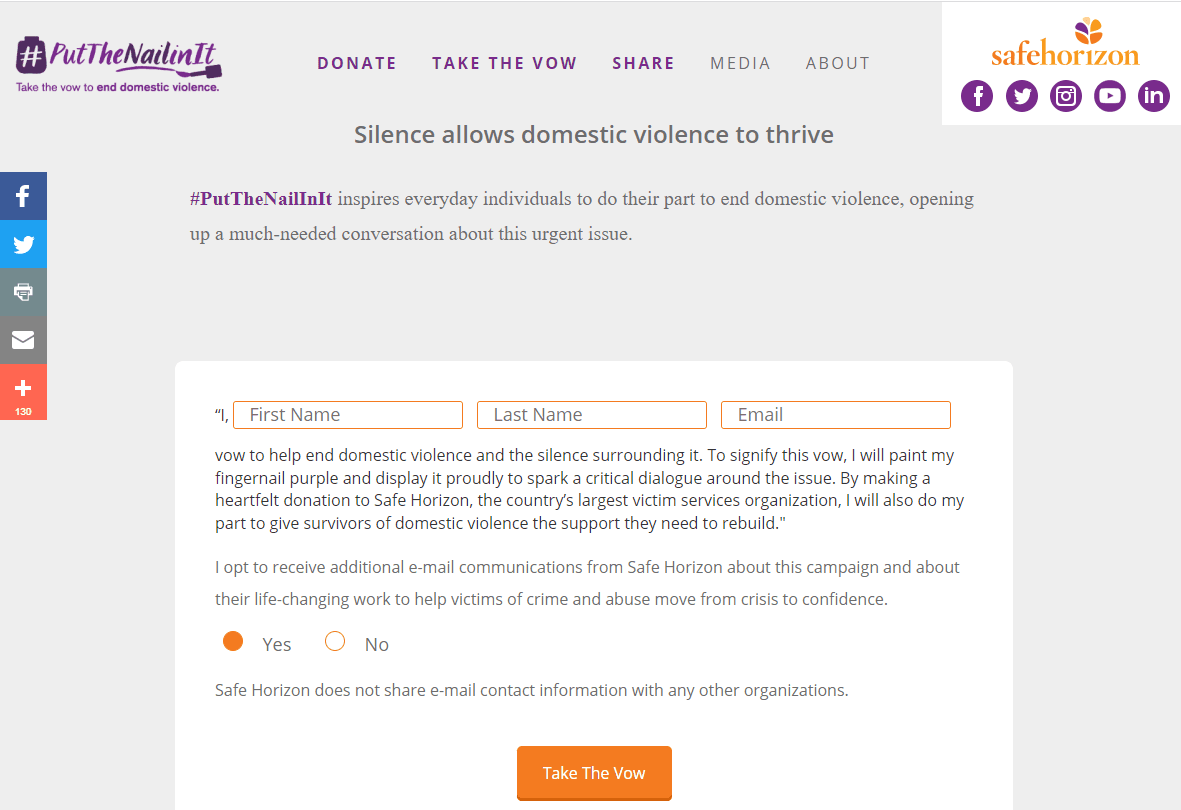Select the No radio button
This screenshot has height=810, width=1181.
[335, 641]
